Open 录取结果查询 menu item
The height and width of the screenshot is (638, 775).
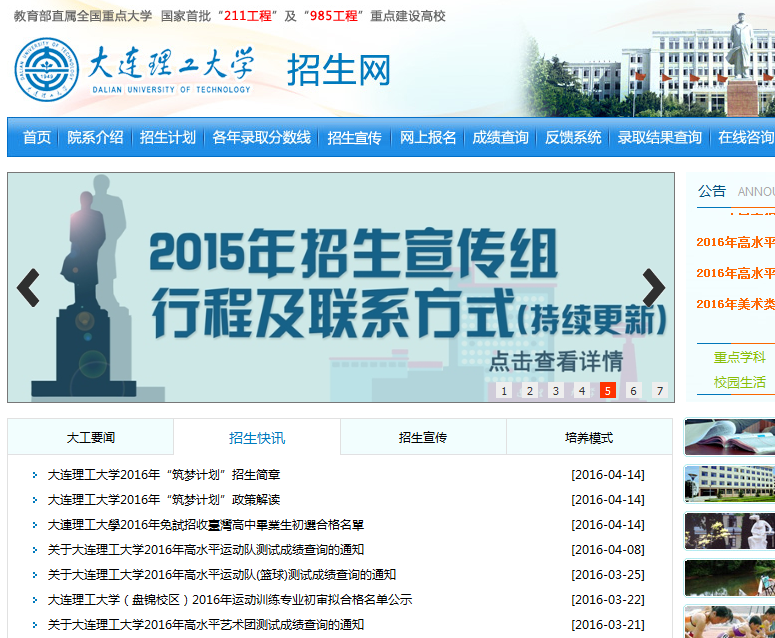point(660,137)
